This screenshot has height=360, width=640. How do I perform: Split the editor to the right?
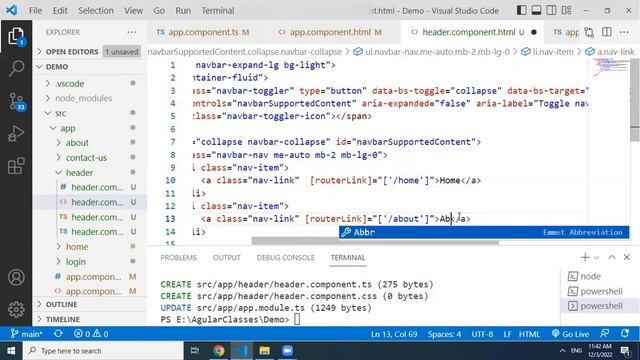607,32
